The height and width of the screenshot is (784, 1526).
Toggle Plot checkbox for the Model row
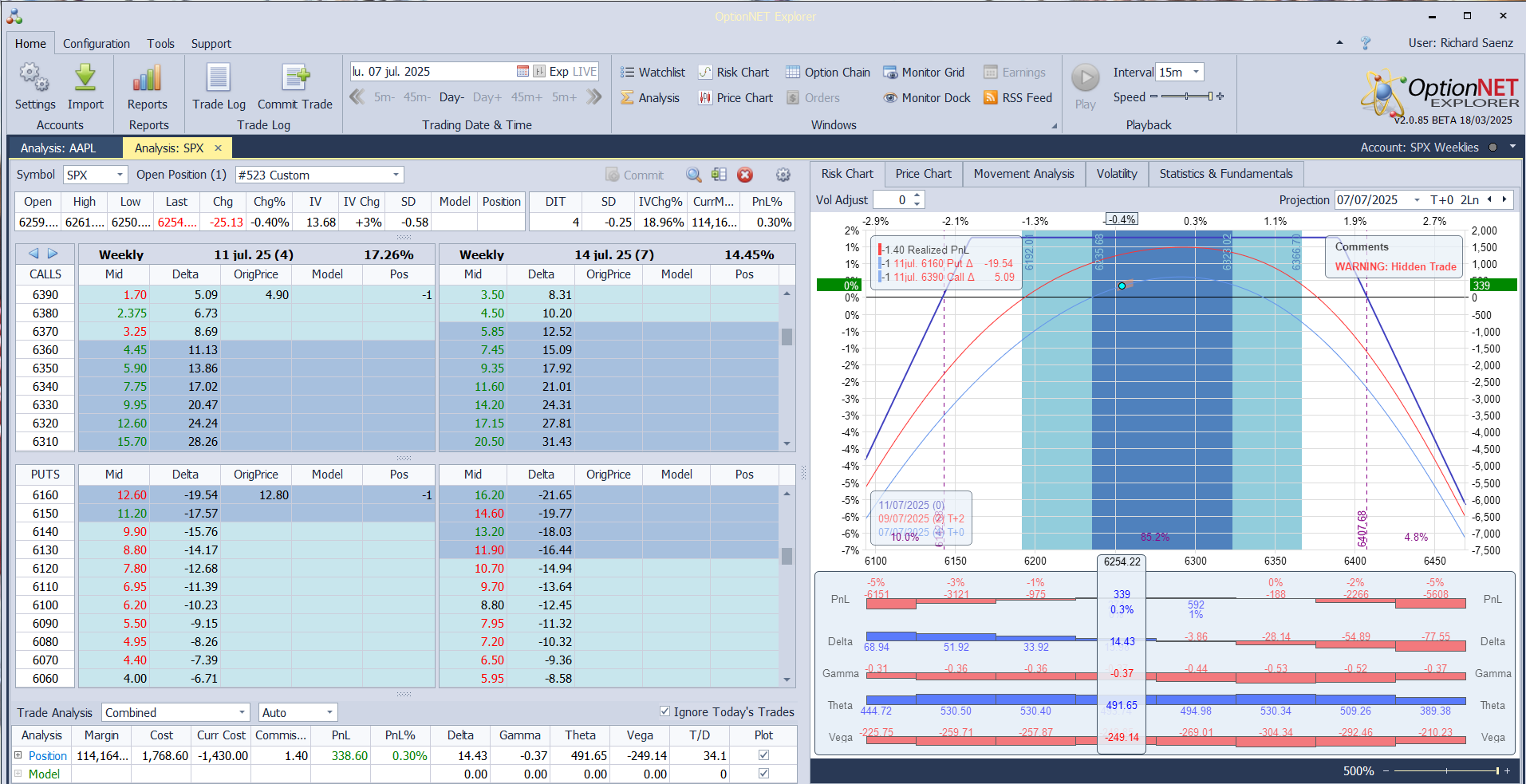click(x=763, y=774)
